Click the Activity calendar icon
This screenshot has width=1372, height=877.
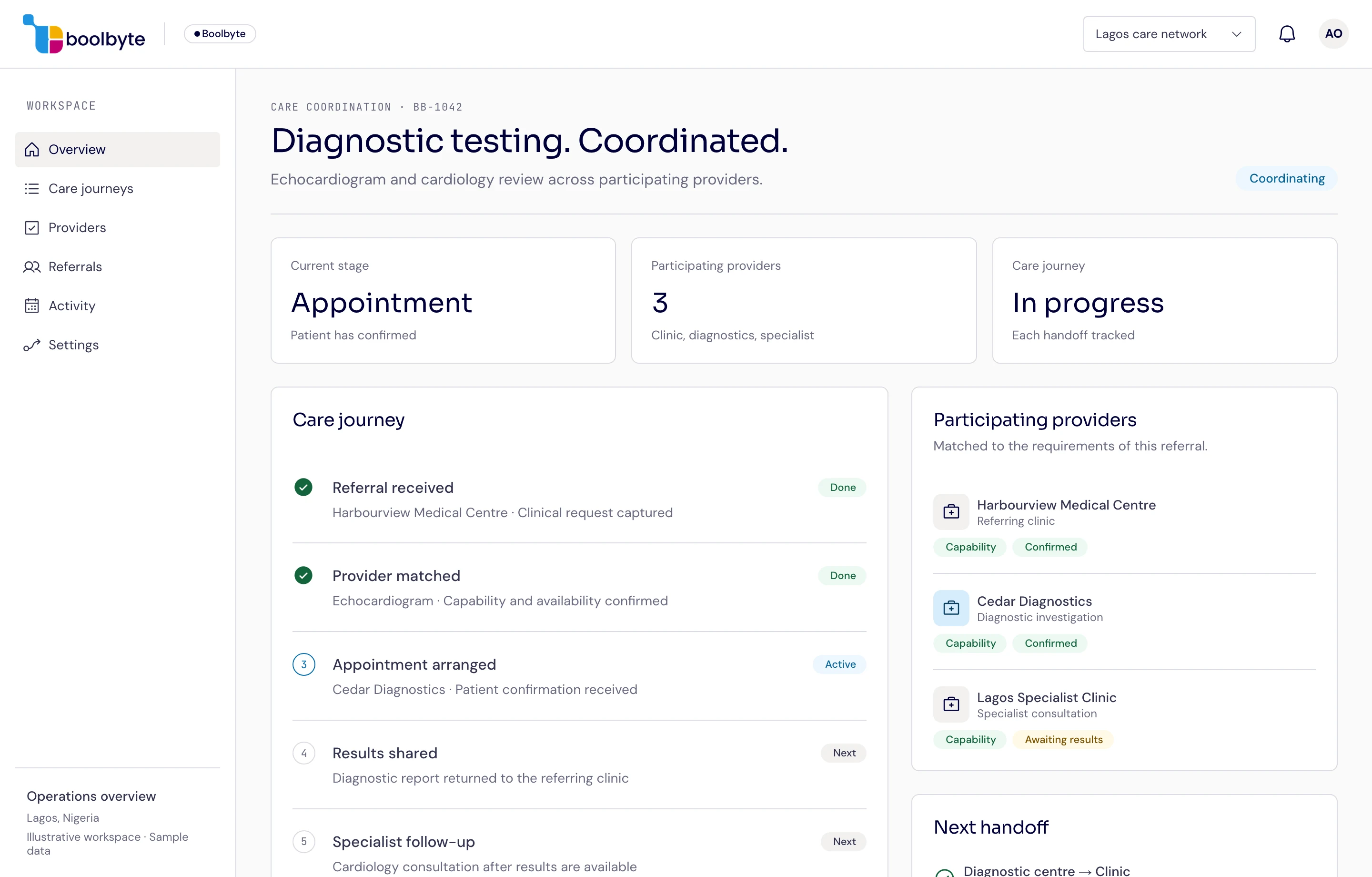[32, 306]
